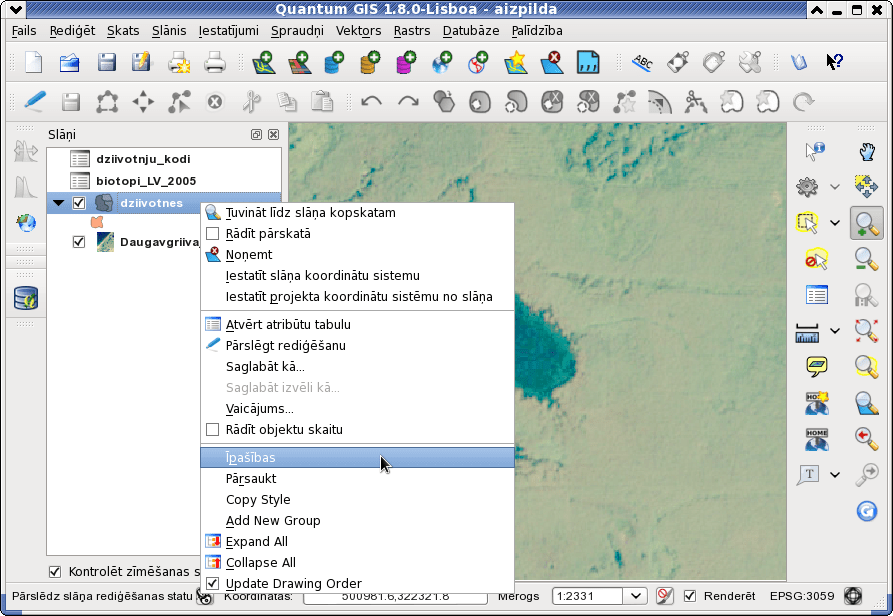The width and height of the screenshot is (893, 616).
Task: Select the Pan Map hand tool
Action: [x=867, y=151]
